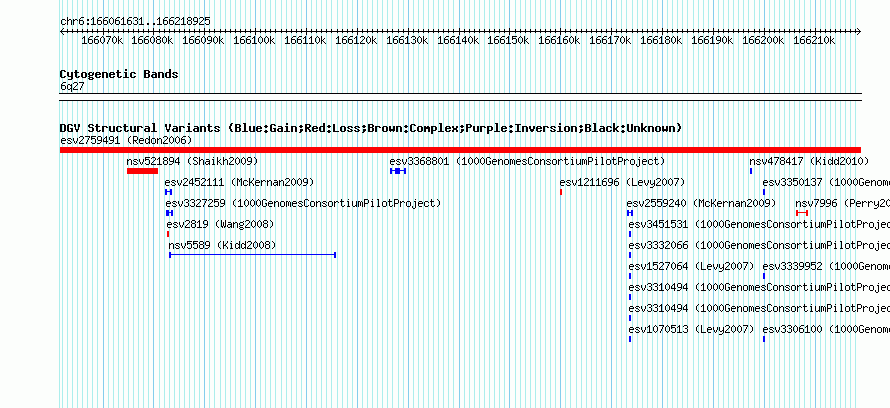Click the 166160k scale label
The image size is (890, 408).
click(x=559, y=40)
